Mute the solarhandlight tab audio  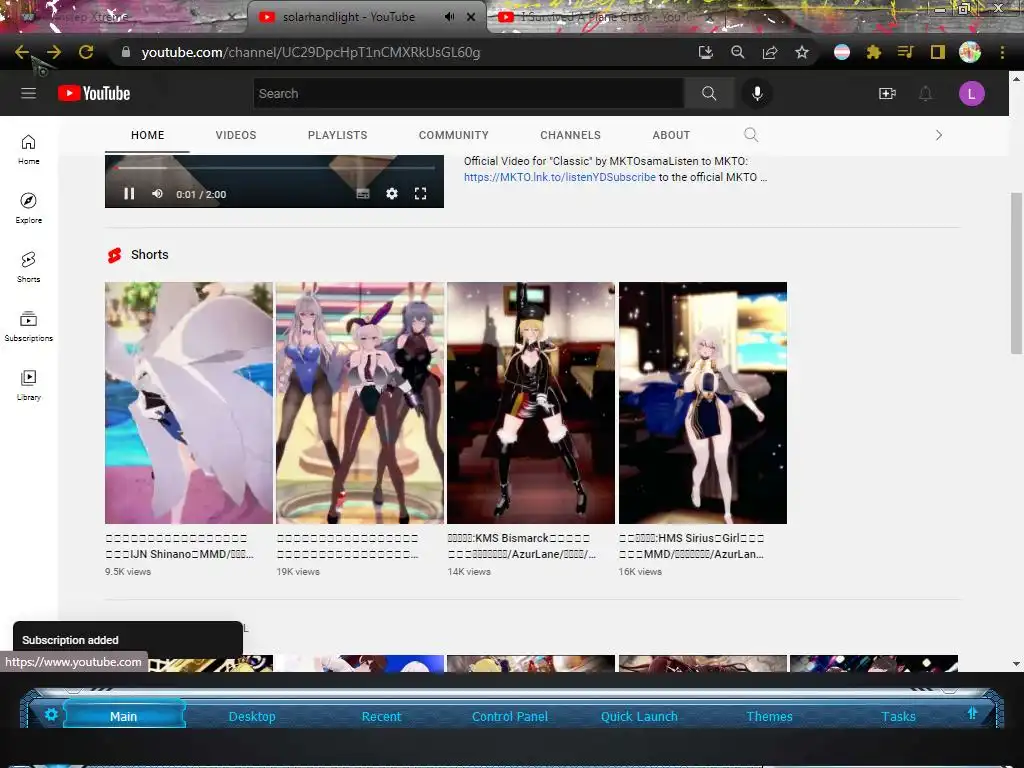click(449, 17)
